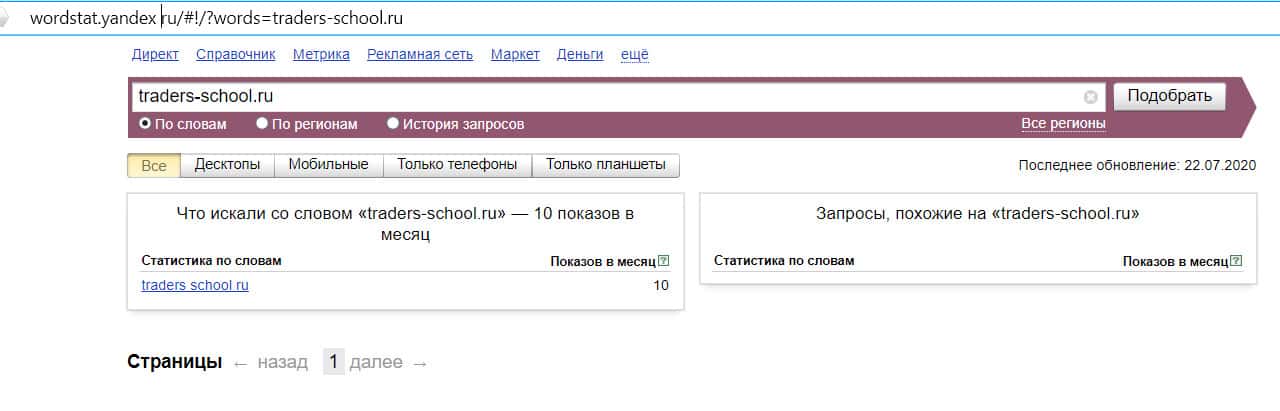Switch to the Только телефоны tab
This screenshot has height=411, width=1280.
(x=457, y=165)
